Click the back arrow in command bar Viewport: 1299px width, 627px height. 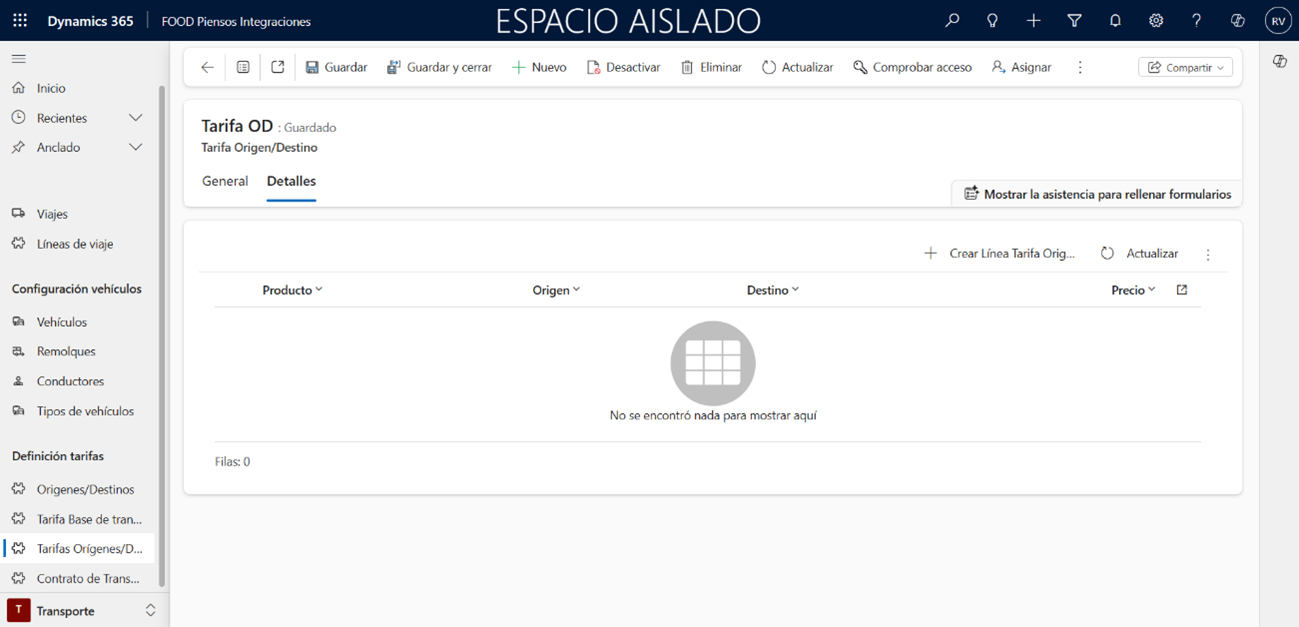(x=207, y=67)
